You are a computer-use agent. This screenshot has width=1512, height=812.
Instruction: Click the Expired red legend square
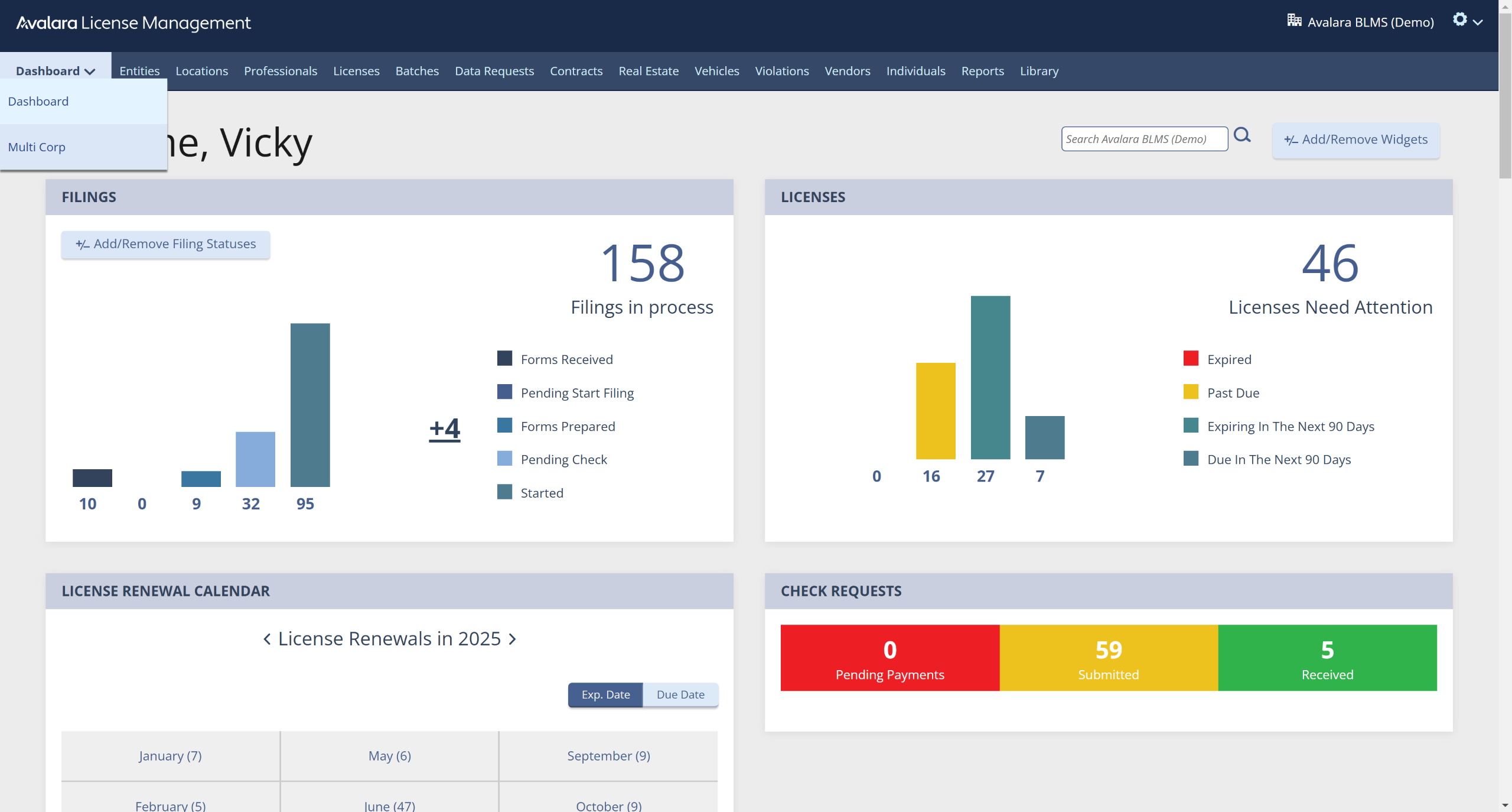1191,359
